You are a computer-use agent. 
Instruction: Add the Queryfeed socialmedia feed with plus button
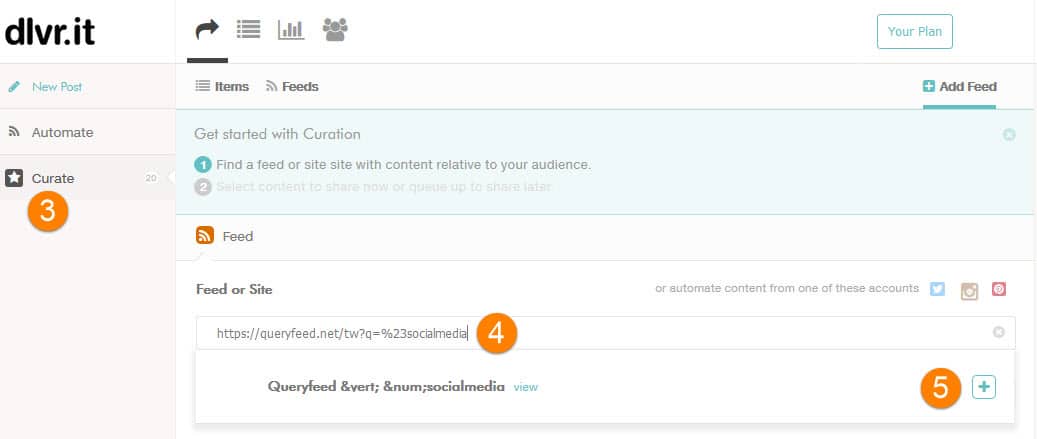[983, 387]
